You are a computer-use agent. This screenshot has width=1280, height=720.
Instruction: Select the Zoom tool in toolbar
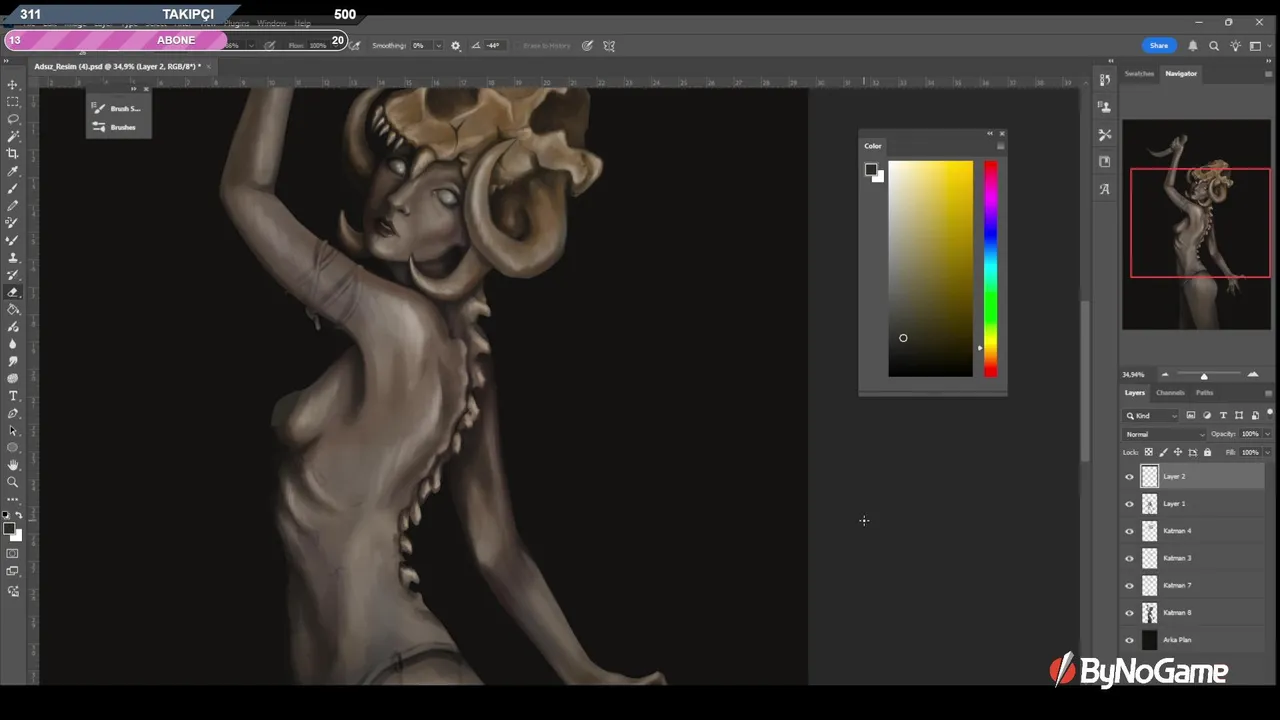click(13, 482)
